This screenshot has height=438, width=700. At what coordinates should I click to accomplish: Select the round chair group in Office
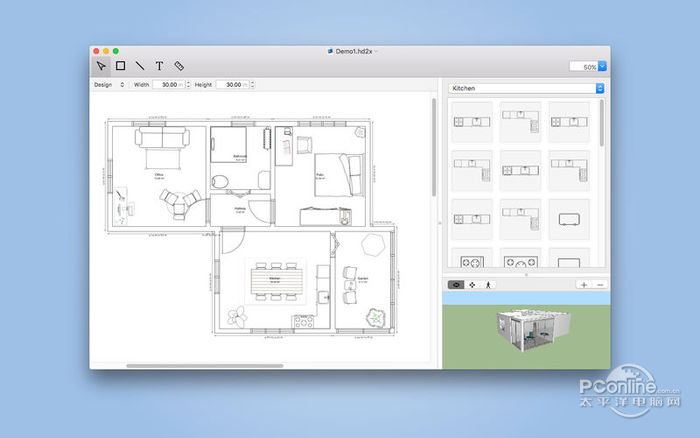180,204
